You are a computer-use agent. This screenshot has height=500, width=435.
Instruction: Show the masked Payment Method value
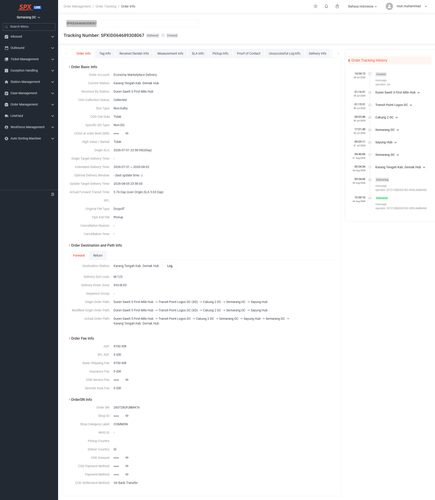pyautogui.click(x=127, y=474)
